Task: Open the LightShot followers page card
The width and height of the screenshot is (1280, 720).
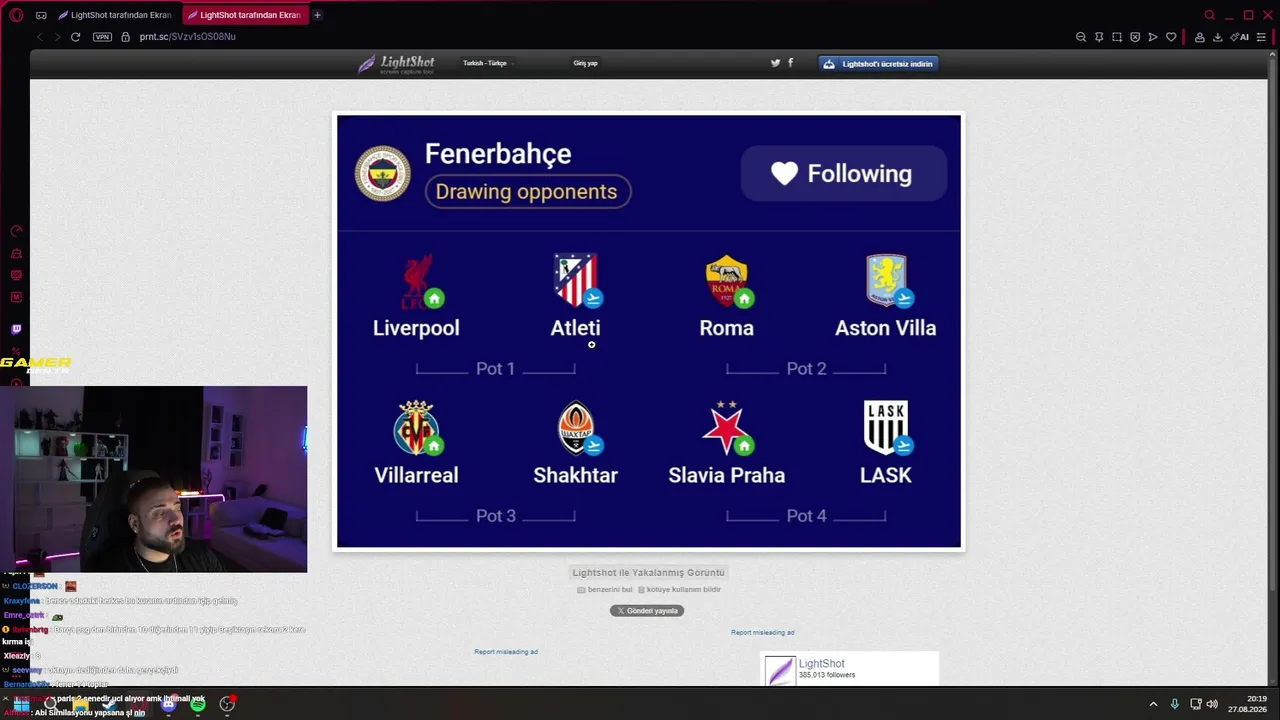Action: click(x=849, y=669)
